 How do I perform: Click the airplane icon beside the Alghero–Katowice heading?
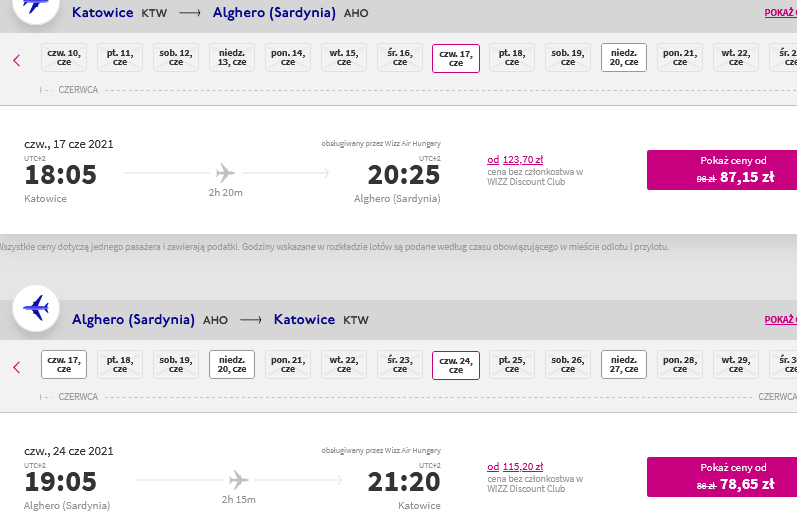tap(36, 309)
